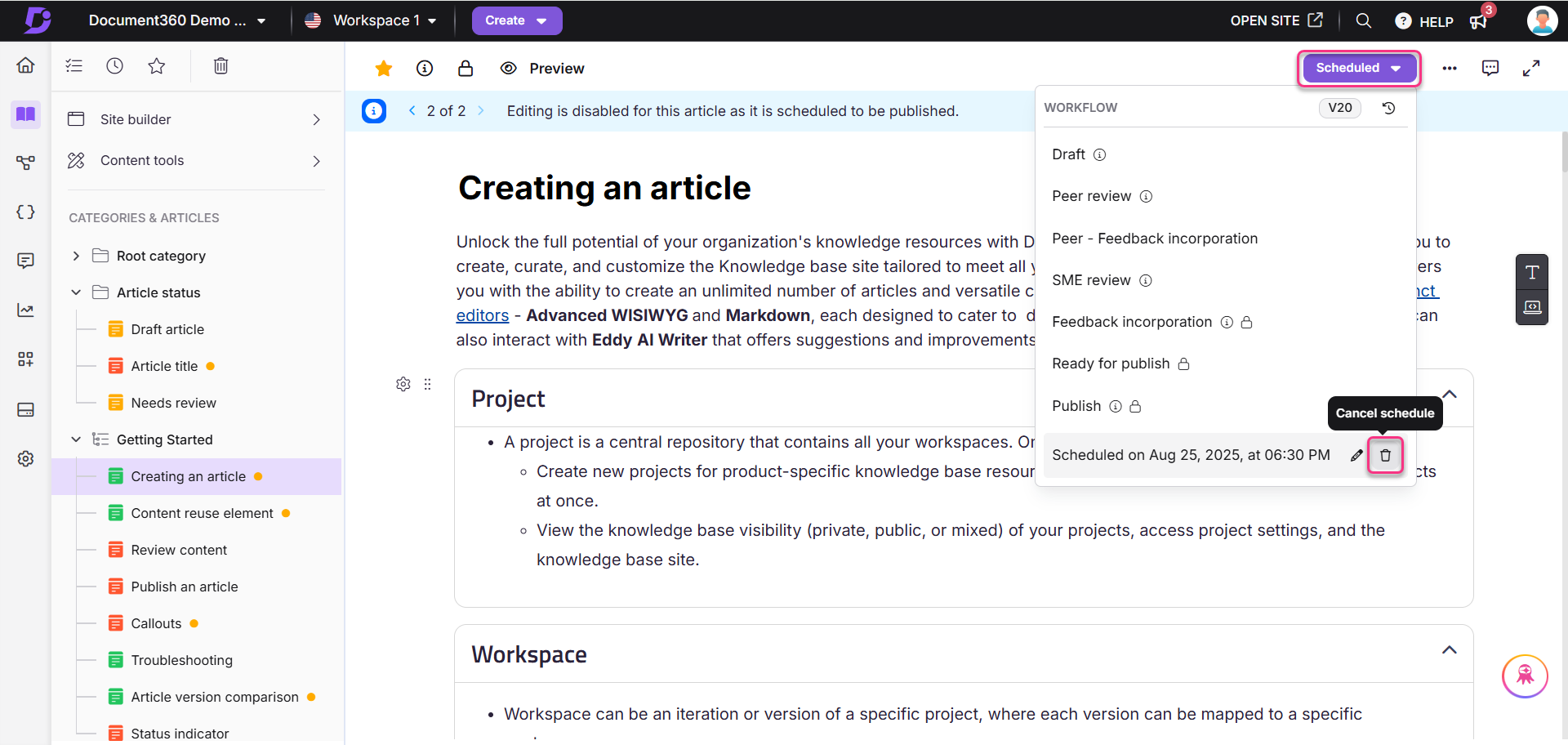Collapse the Project section chevron
This screenshot has height=745, width=1568.
(x=1450, y=395)
